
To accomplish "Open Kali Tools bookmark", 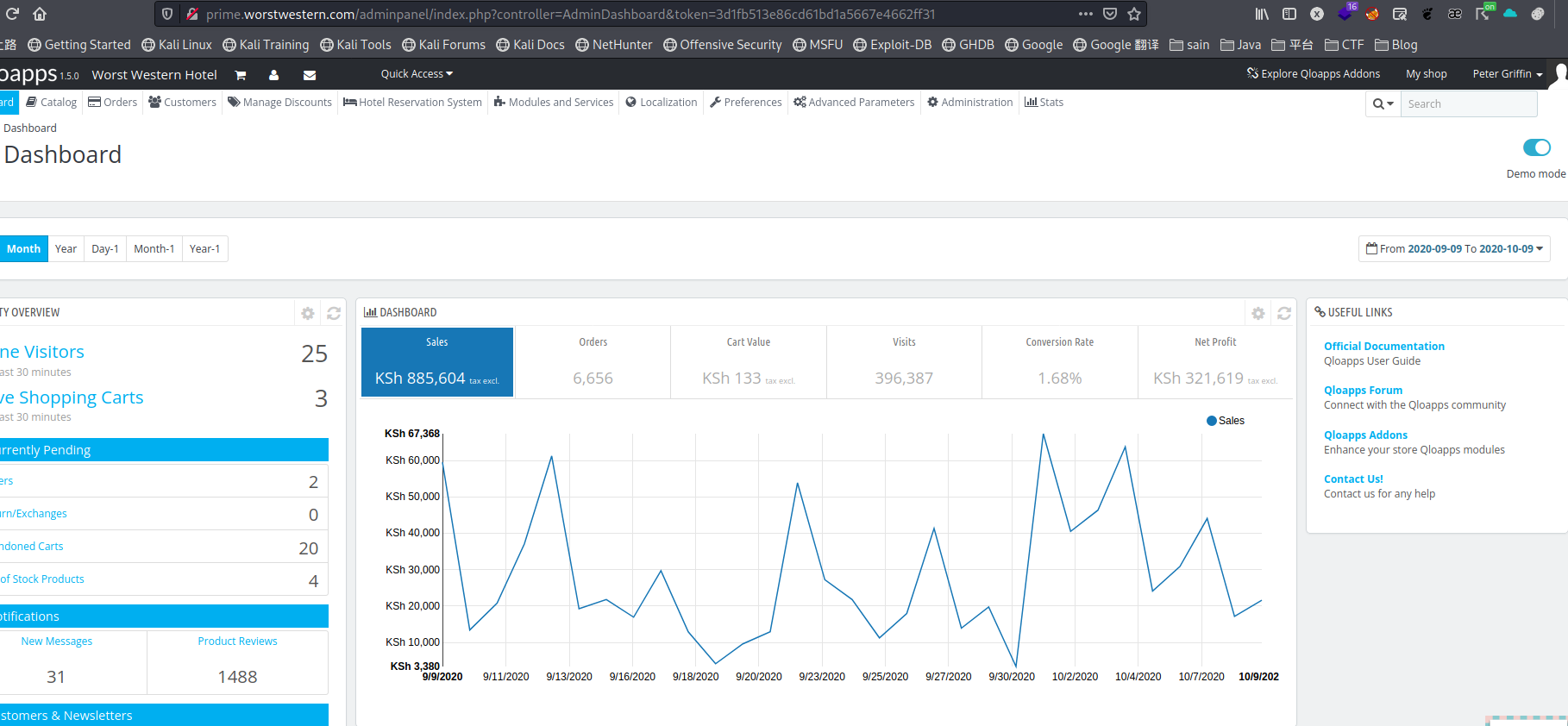I will [x=354, y=45].
